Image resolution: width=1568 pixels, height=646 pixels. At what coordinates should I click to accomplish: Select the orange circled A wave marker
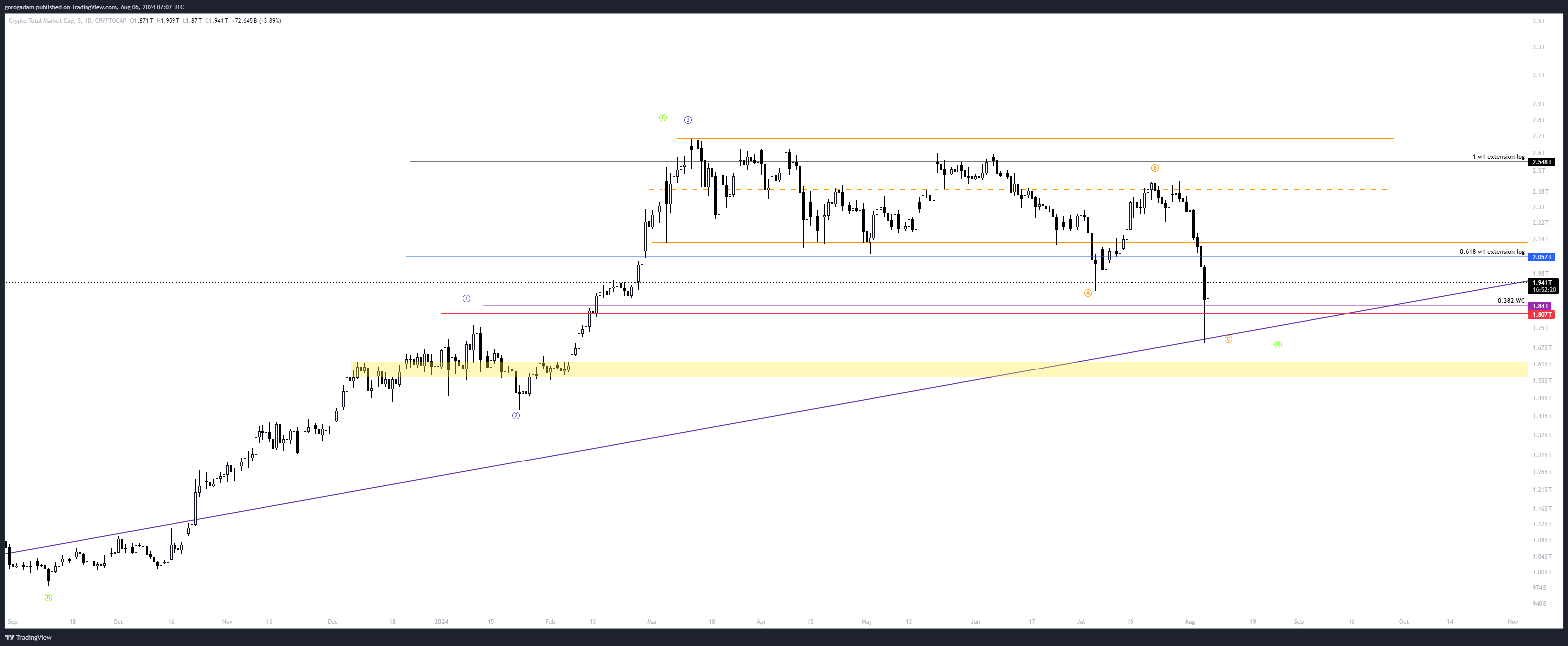1088,293
